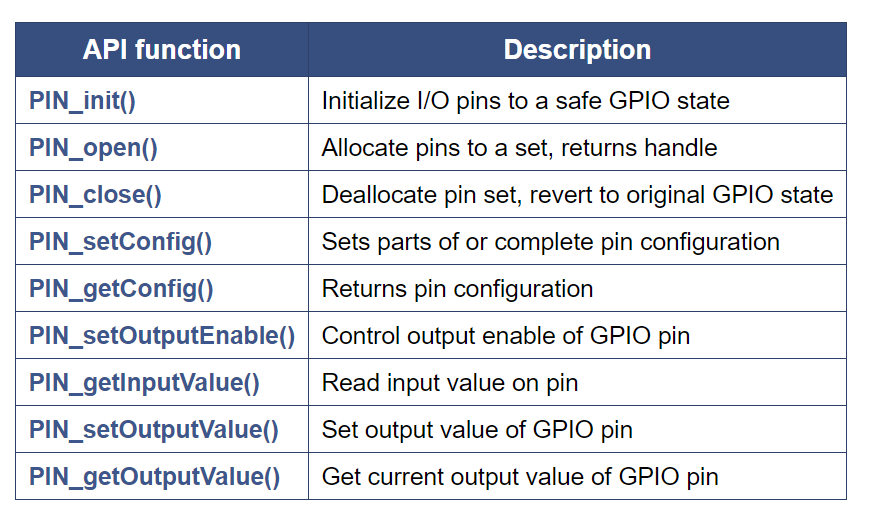This screenshot has width=878, height=510.
Task: Click the "API function" column header
Action: tap(161, 50)
